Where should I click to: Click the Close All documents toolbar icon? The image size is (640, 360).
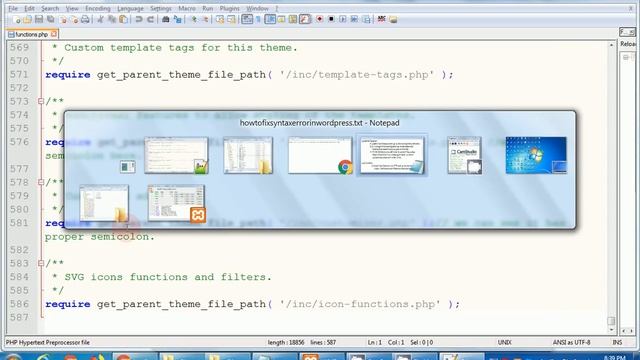[74, 19]
